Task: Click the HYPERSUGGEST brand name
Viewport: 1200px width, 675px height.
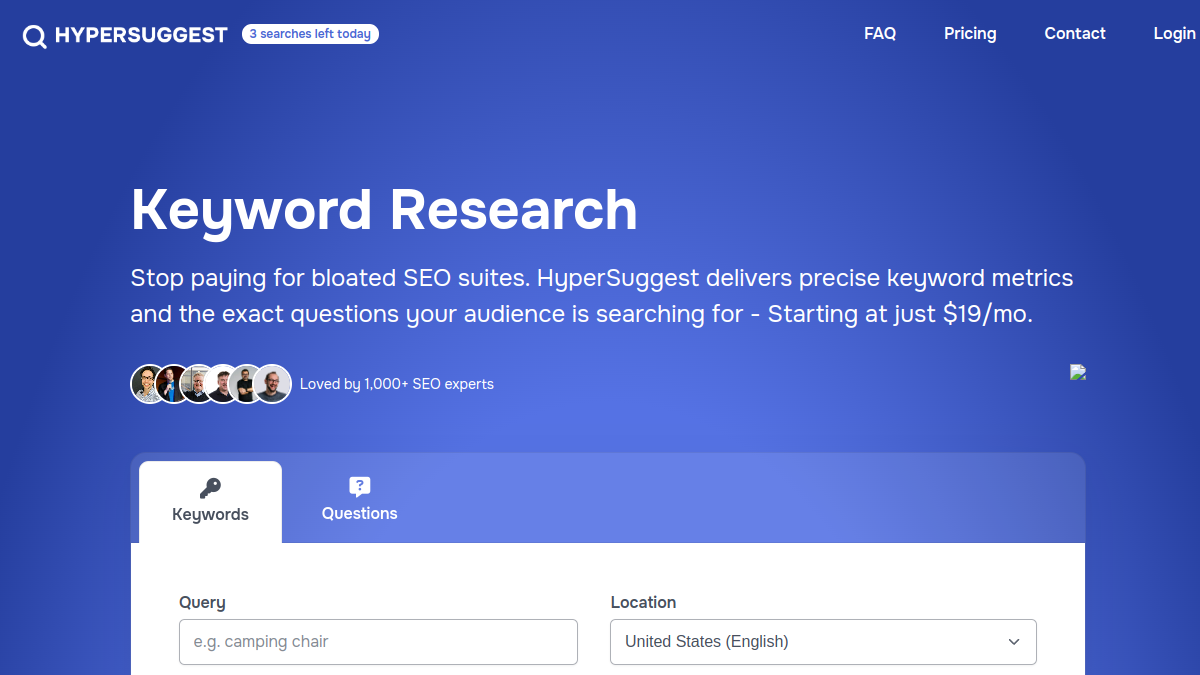Action: pos(141,35)
